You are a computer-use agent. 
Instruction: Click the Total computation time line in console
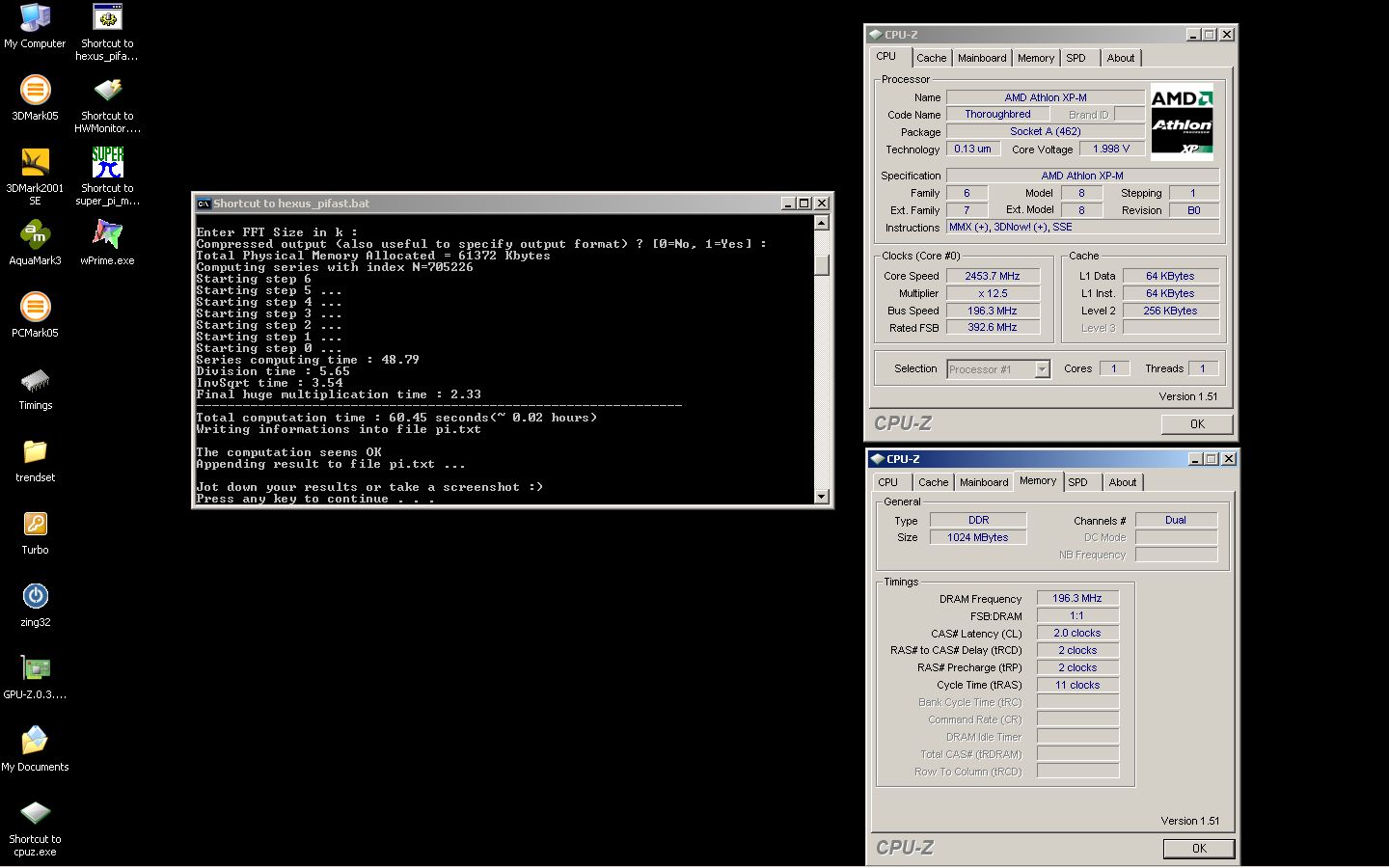click(396, 418)
